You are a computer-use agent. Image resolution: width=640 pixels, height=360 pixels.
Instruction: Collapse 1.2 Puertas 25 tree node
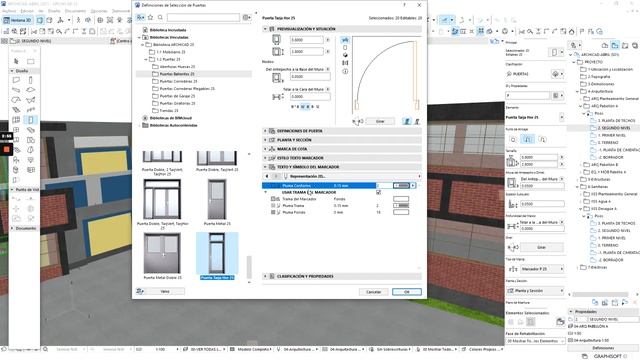coord(145,59)
